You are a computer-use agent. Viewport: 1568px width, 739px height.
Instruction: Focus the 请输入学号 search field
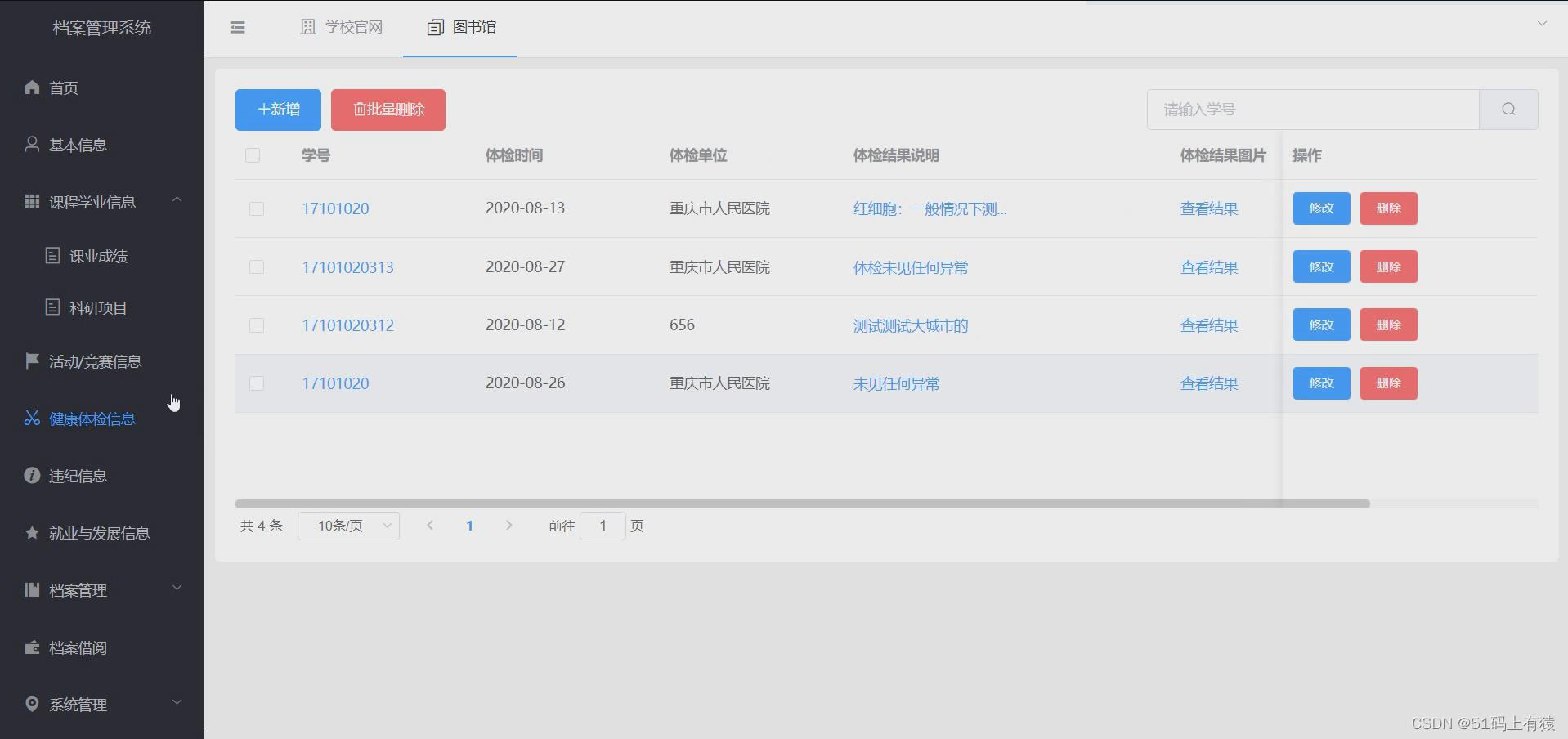point(1313,110)
